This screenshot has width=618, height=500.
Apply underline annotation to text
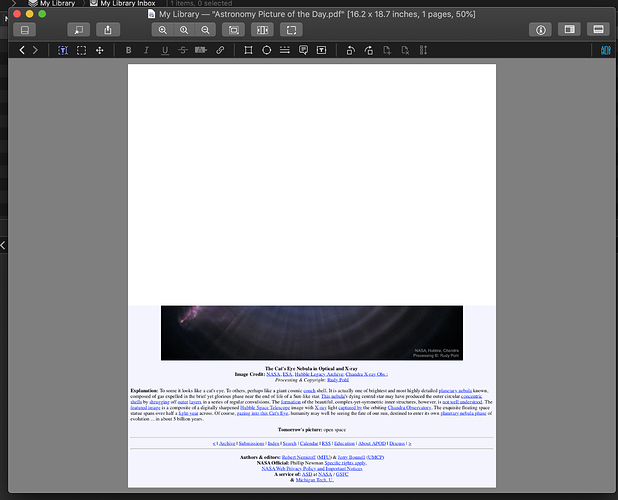pyautogui.click(x=164, y=50)
